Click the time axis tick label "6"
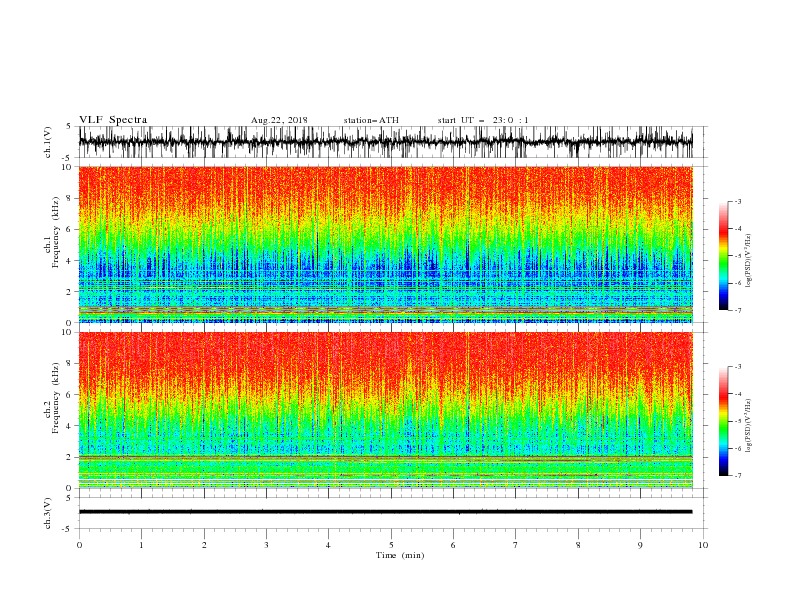This screenshot has width=792, height=612. [x=453, y=545]
